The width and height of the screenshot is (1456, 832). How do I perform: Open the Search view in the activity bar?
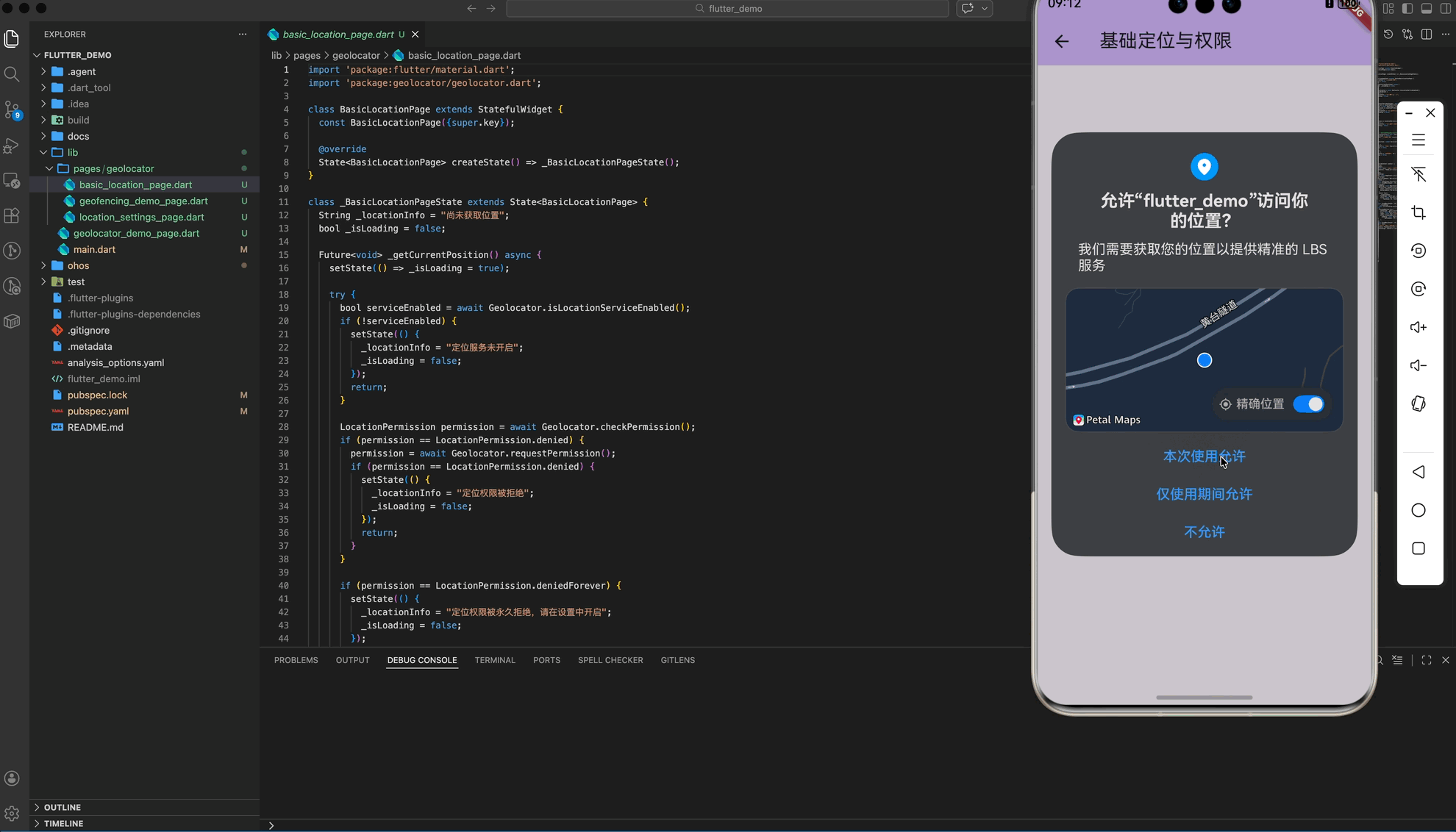point(12,74)
